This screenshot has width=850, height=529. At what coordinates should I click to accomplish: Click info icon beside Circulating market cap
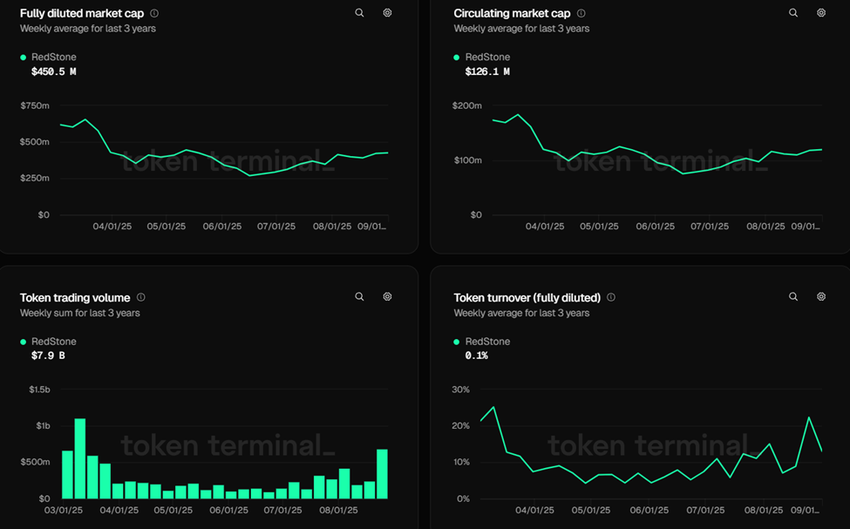point(582,14)
